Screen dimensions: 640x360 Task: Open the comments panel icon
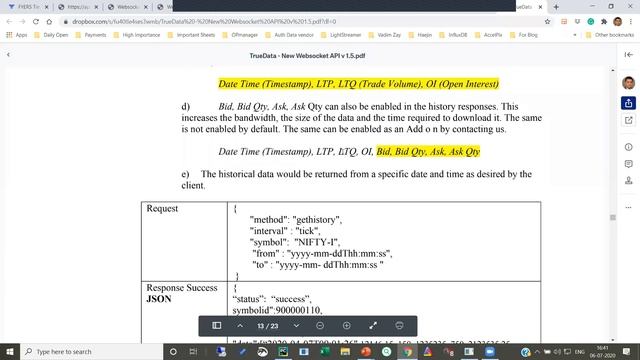point(629,164)
